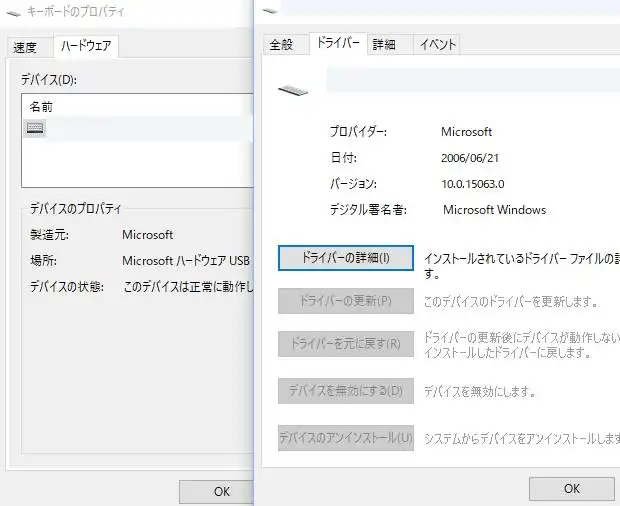
Task: Click the 2006/06/21 date value
Action: point(470,158)
